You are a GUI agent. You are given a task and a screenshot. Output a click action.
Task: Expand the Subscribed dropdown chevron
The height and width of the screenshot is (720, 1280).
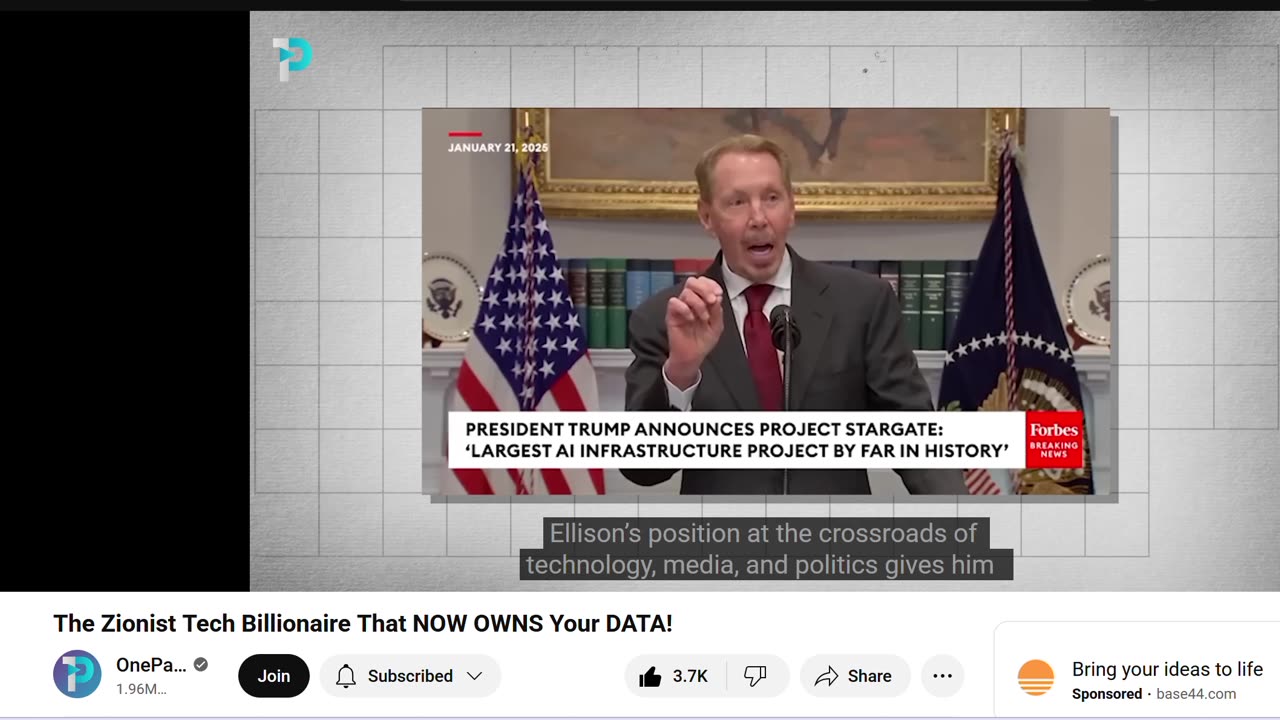[475, 676]
